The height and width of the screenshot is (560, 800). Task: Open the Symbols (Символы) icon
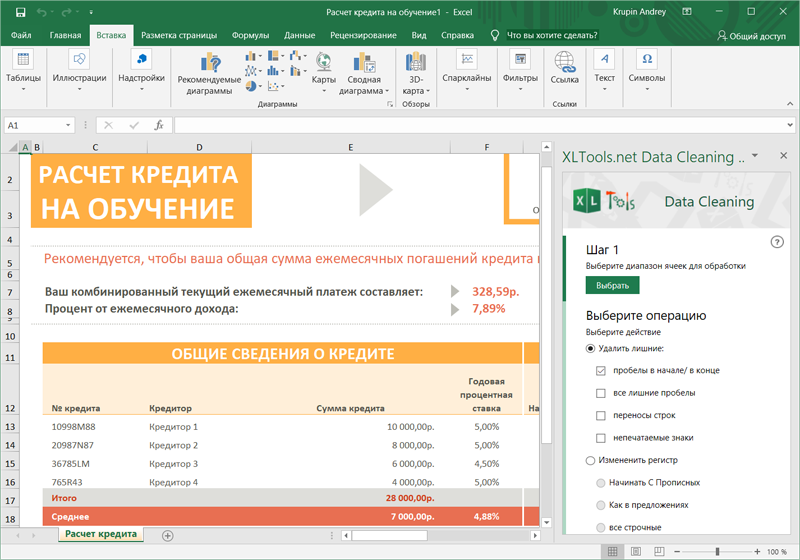(x=647, y=62)
